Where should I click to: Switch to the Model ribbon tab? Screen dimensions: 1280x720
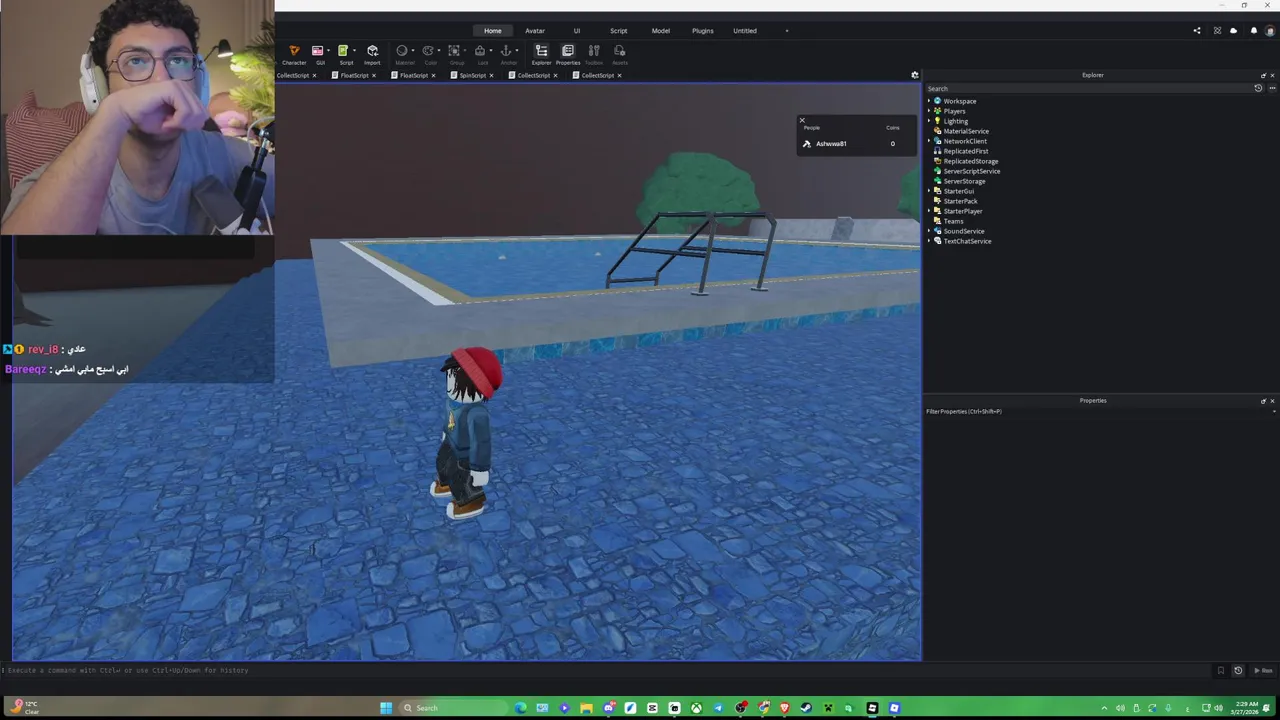click(661, 31)
